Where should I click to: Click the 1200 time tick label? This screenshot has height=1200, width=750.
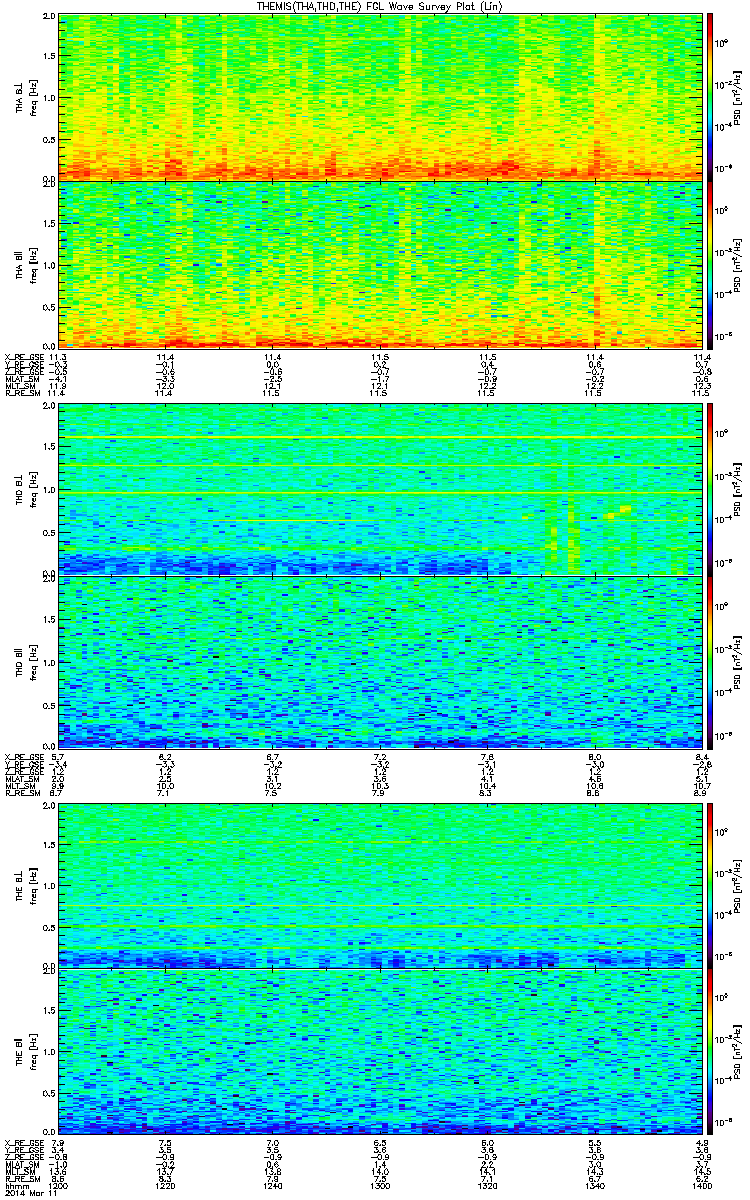click(58, 1185)
